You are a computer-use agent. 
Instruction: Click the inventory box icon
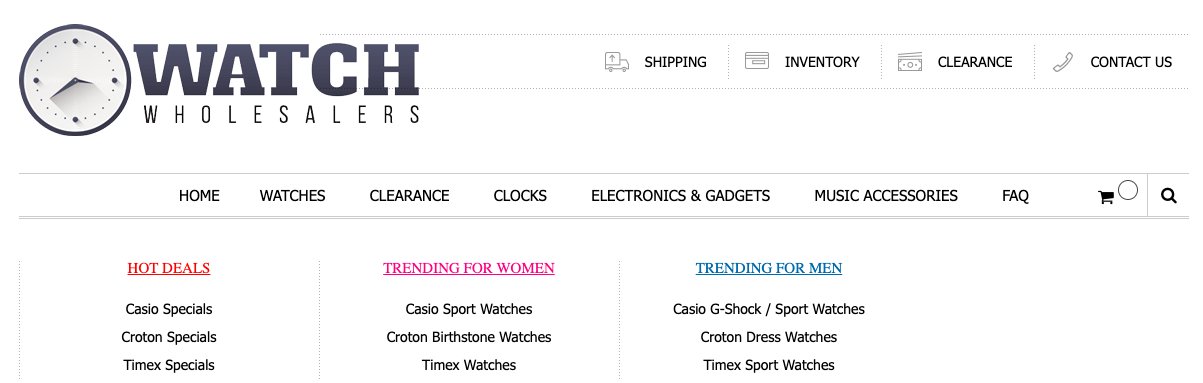[x=757, y=61]
